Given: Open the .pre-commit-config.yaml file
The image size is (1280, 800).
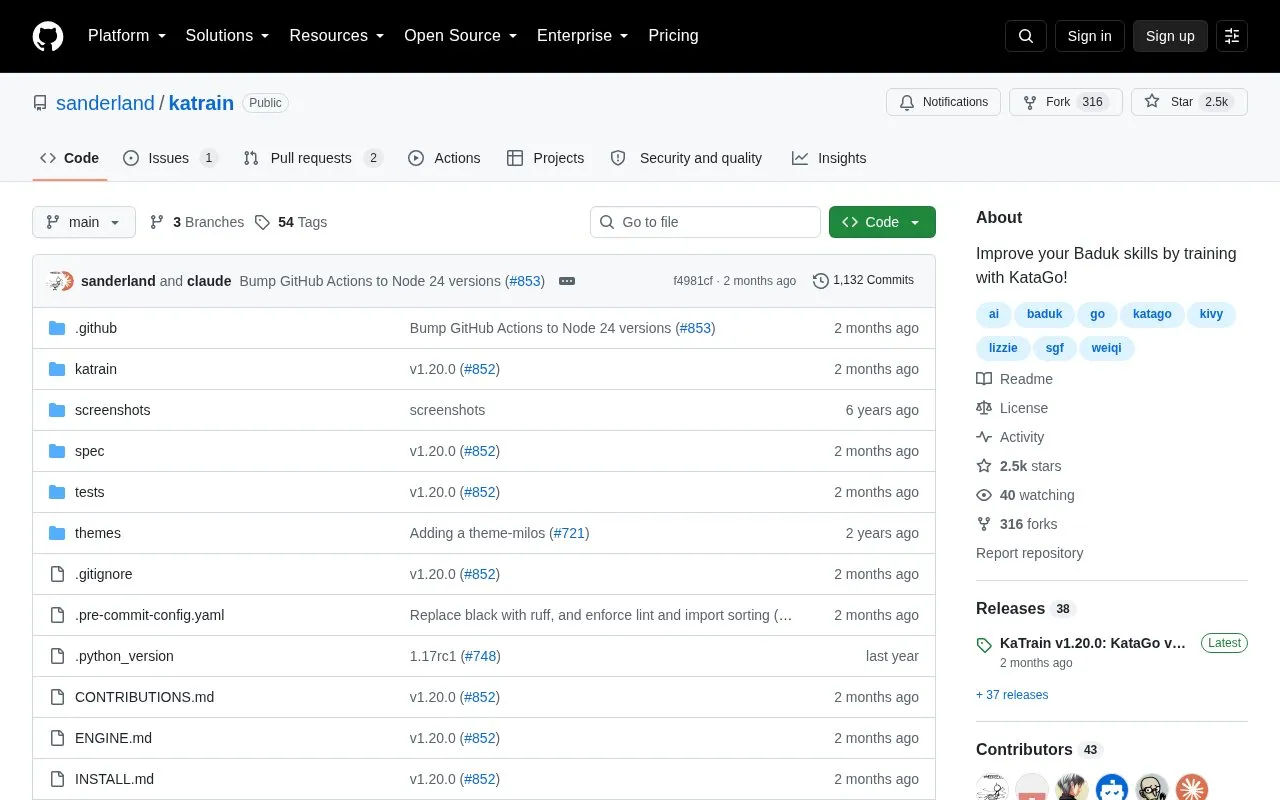Looking at the screenshot, I should (x=150, y=615).
